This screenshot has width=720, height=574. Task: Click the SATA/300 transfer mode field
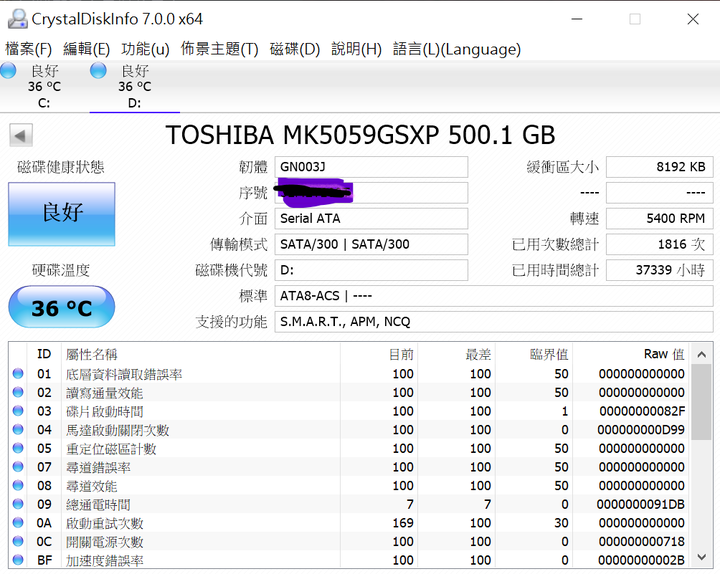tap(371, 244)
